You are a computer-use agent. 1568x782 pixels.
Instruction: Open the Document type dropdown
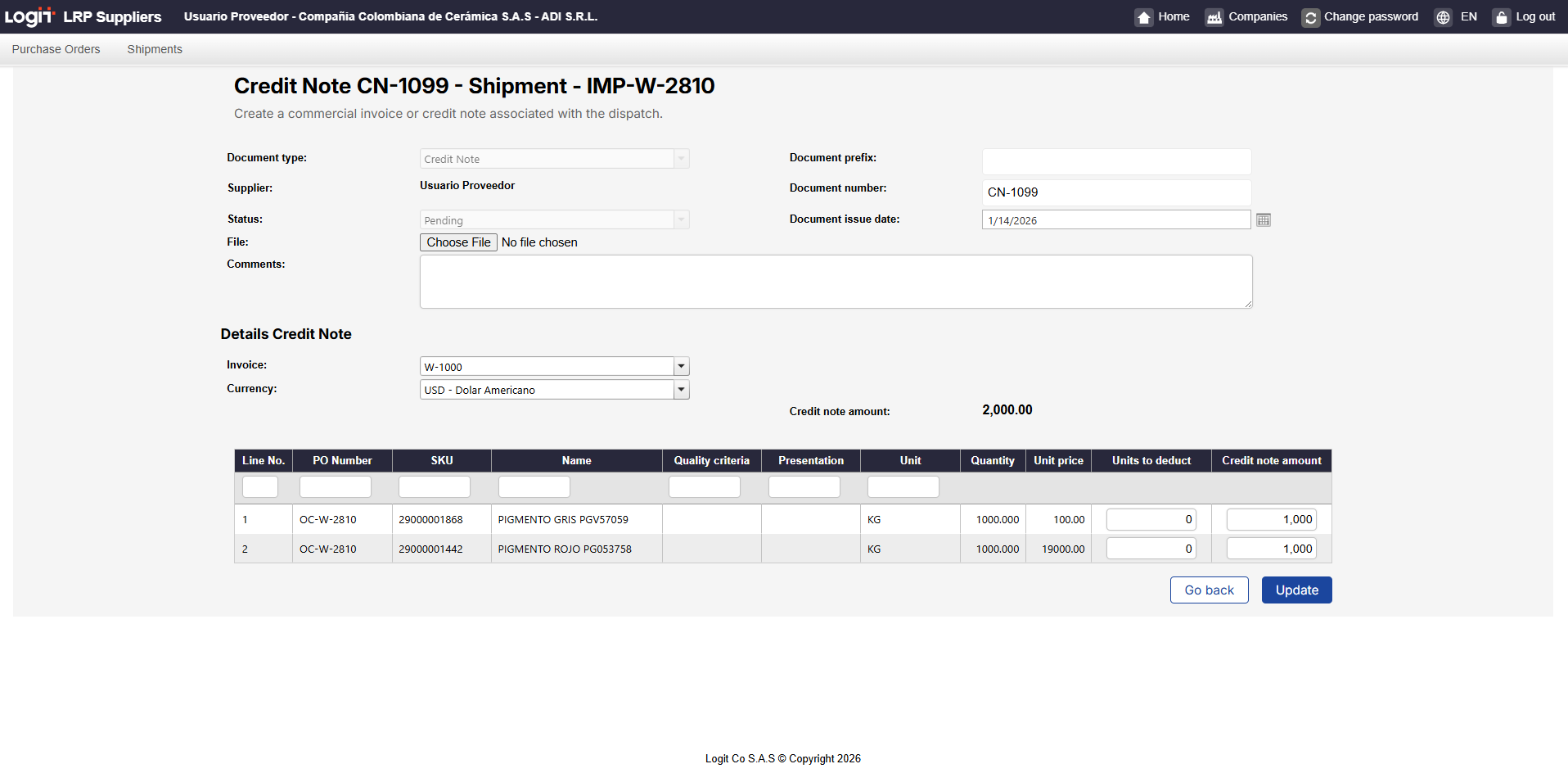pyautogui.click(x=681, y=159)
